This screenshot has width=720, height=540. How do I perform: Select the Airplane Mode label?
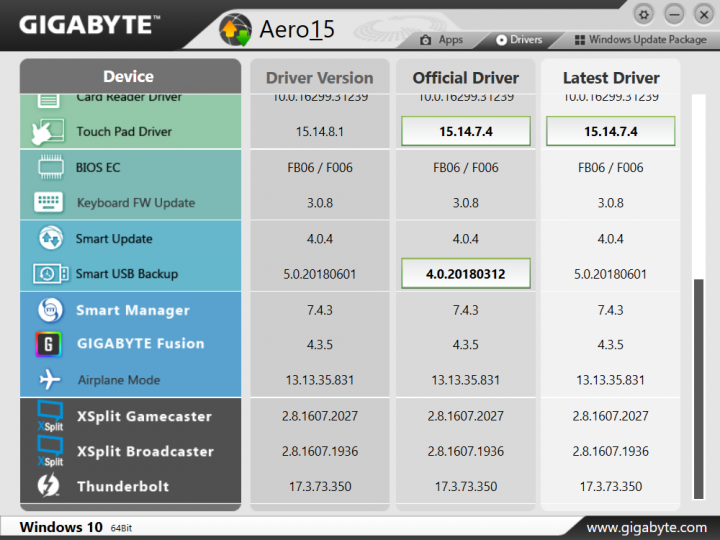119,380
